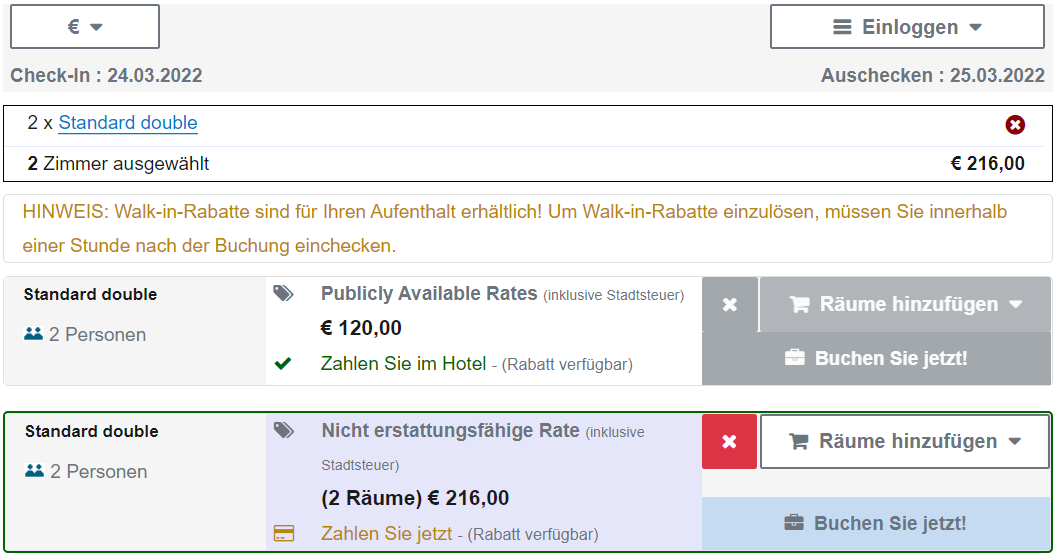
Task: Click the grey X button for Publicly Available Rates
Action: tap(730, 304)
